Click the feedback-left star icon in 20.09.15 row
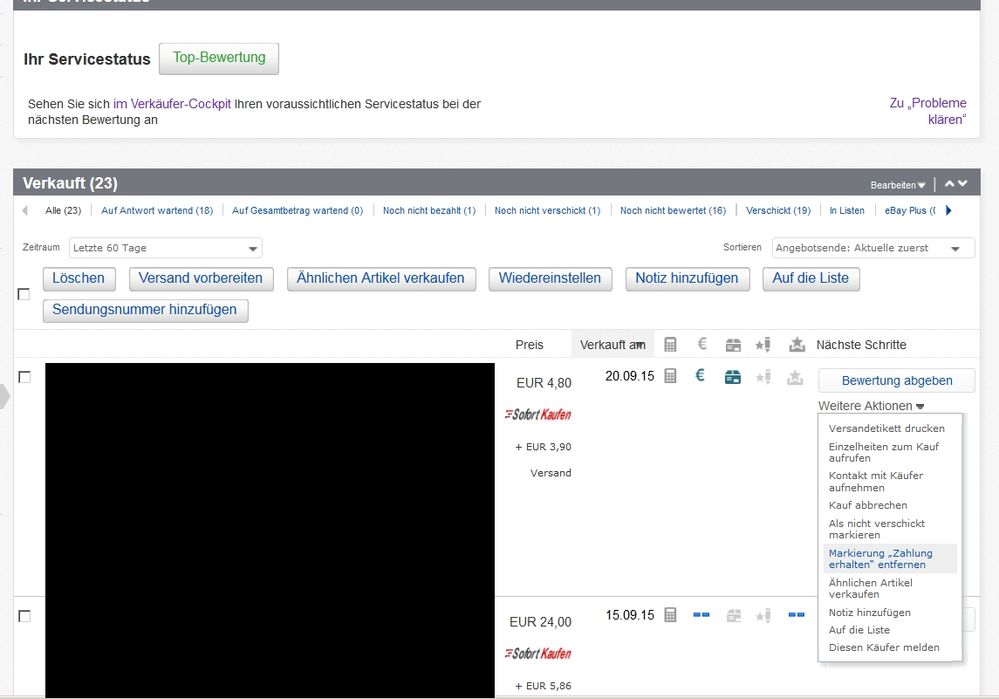Viewport: 999px width, 699px height. [x=763, y=377]
